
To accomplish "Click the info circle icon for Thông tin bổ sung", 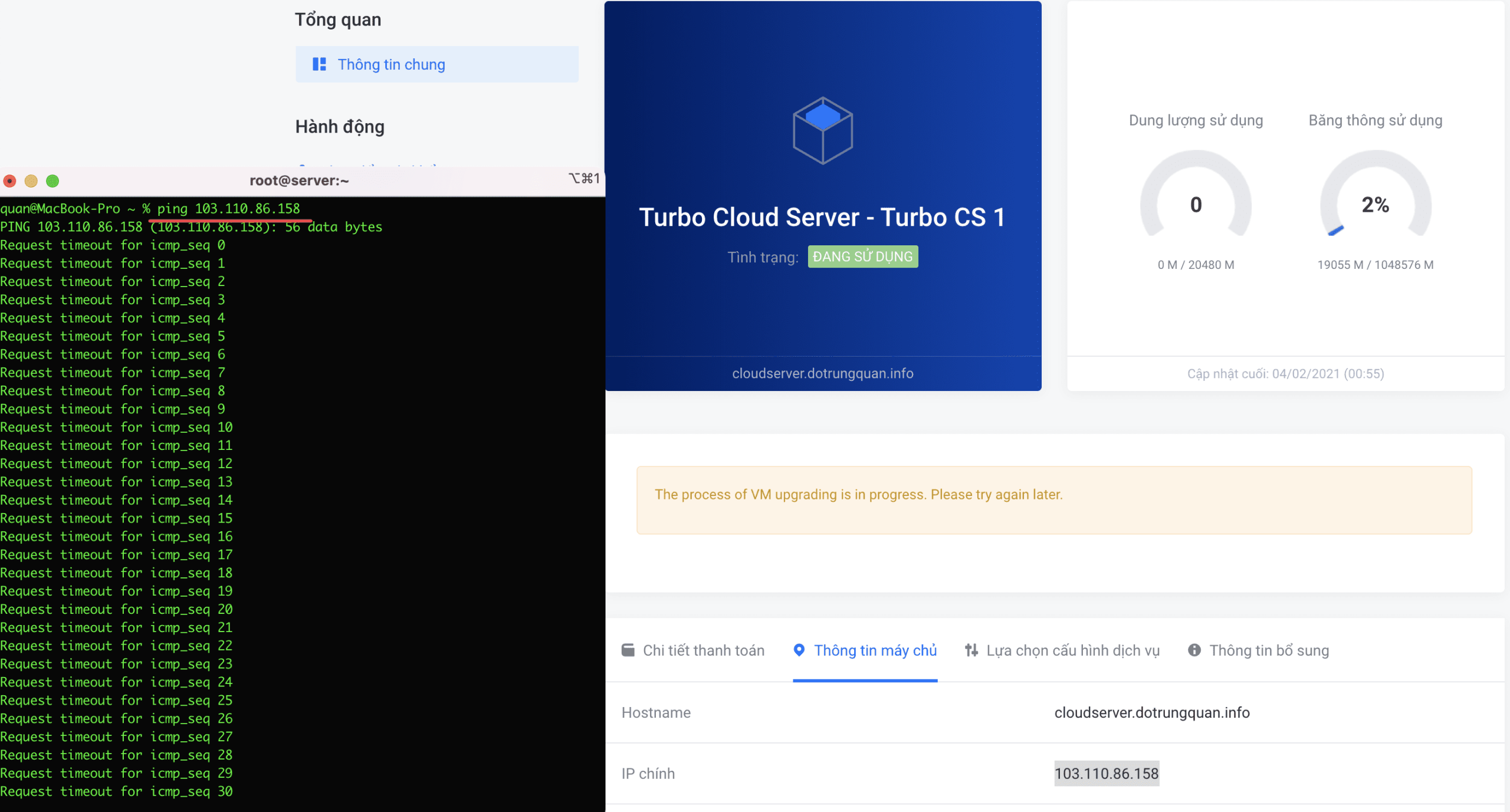I will [x=1194, y=650].
